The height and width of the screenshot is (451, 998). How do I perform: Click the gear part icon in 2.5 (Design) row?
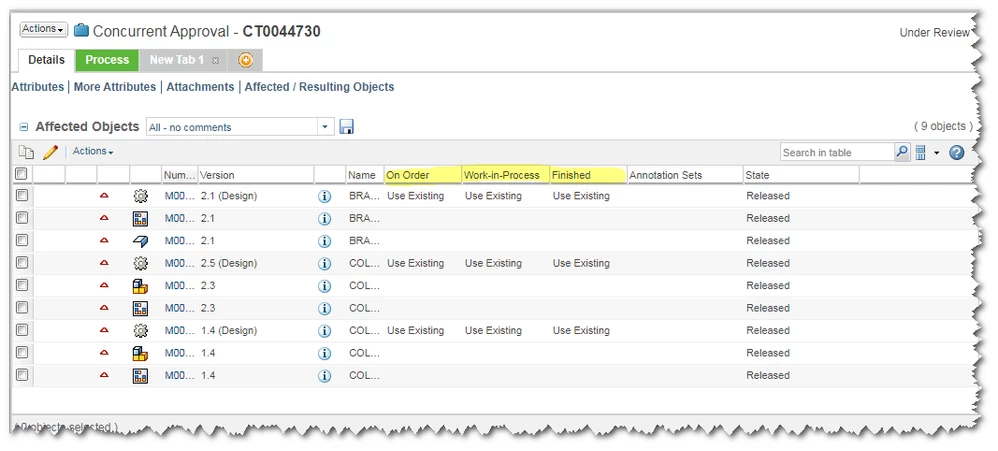[141, 263]
